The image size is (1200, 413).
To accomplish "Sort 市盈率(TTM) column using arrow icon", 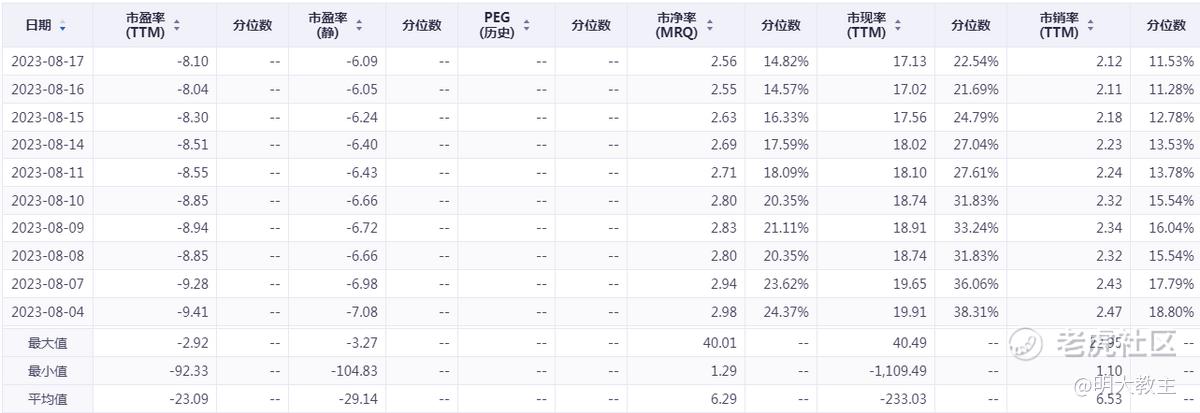I will [x=177, y=26].
